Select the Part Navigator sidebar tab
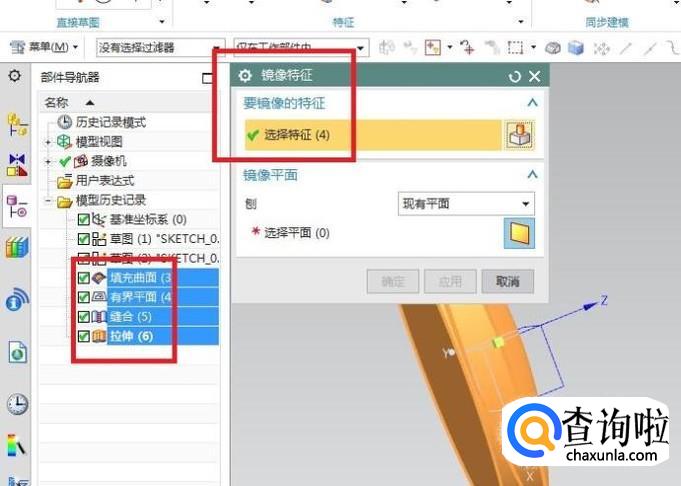681x486 pixels. click(x=17, y=206)
